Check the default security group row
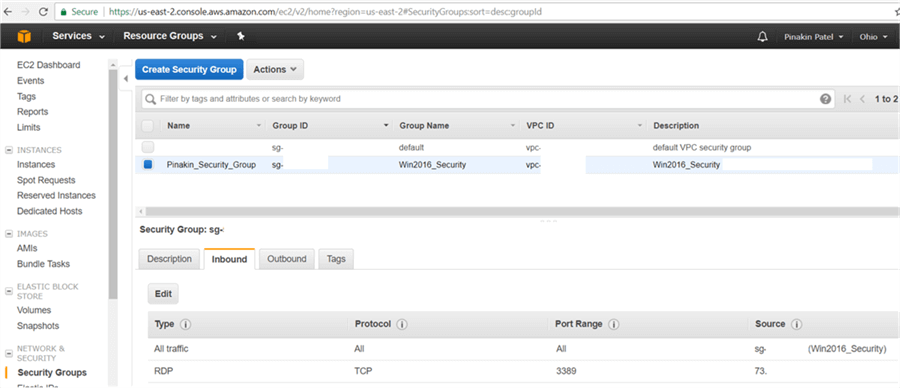Viewport: 900px width, 388px height. 148,147
